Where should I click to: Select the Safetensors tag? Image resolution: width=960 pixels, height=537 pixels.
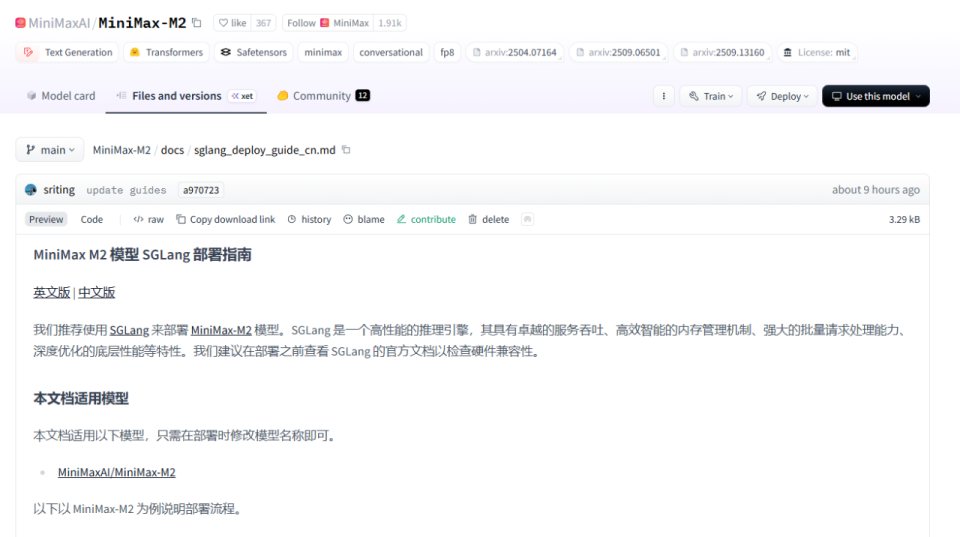click(x=253, y=52)
